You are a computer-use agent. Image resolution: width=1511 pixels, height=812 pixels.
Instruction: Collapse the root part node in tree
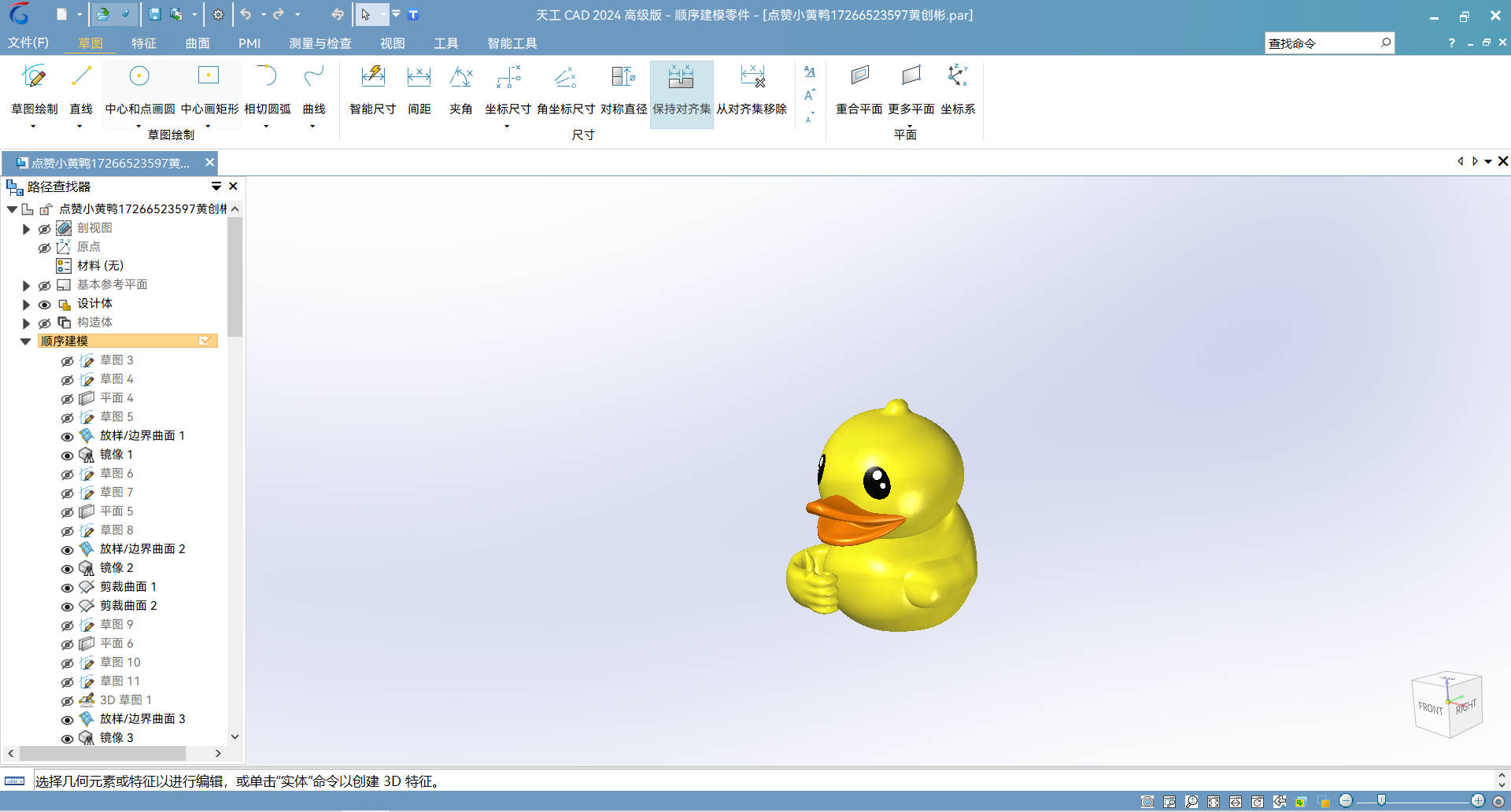coord(12,209)
